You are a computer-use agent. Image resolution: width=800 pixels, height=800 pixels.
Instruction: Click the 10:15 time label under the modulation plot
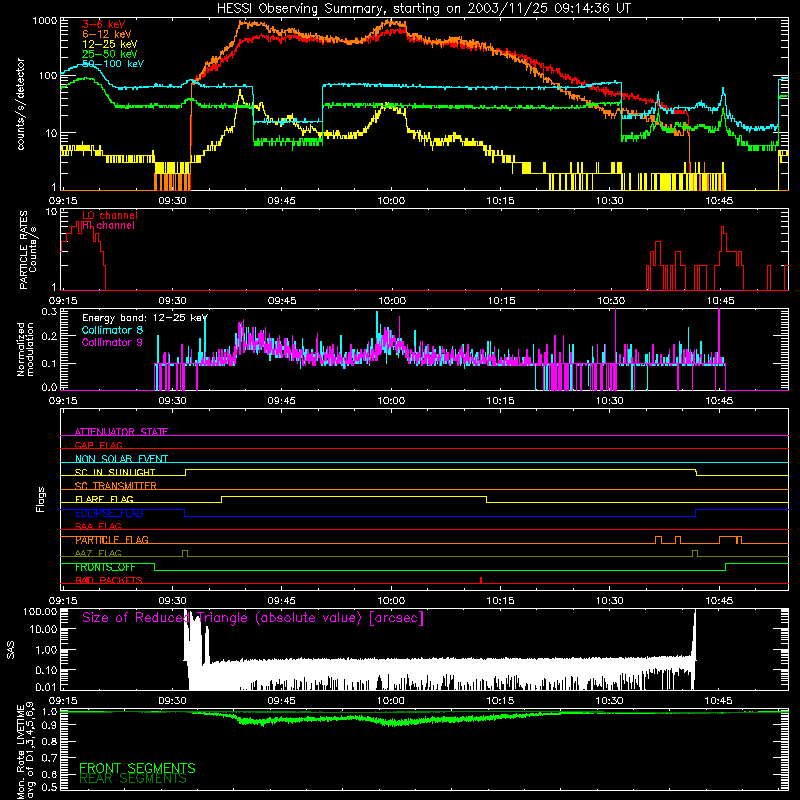click(501, 401)
